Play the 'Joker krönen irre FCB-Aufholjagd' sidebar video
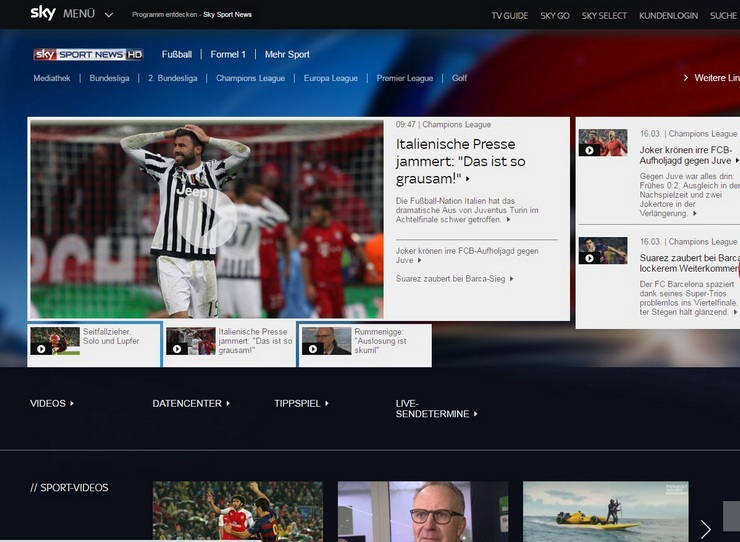 (x=589, y=150)
